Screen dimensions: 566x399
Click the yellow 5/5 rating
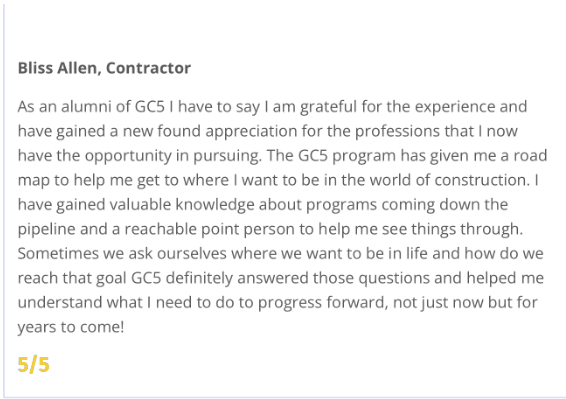[x=34, y=364]
